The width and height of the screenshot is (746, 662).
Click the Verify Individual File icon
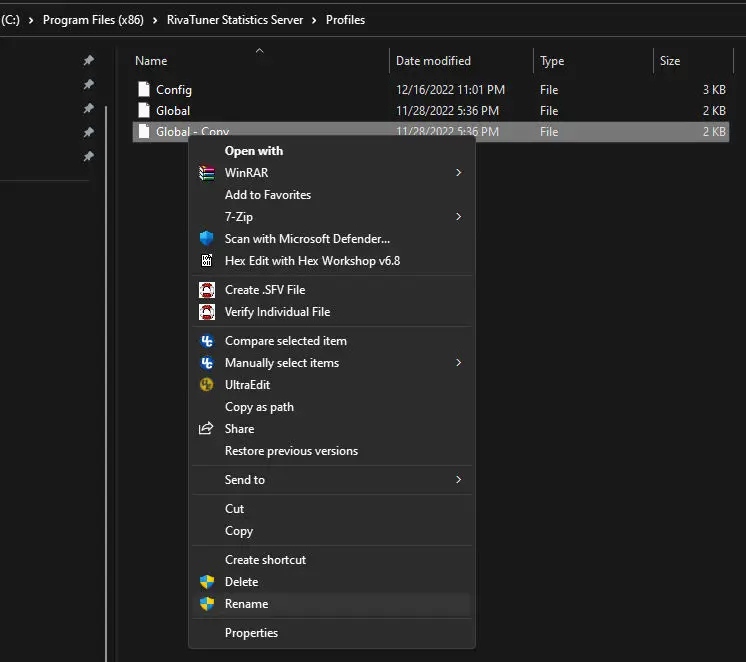206,312
